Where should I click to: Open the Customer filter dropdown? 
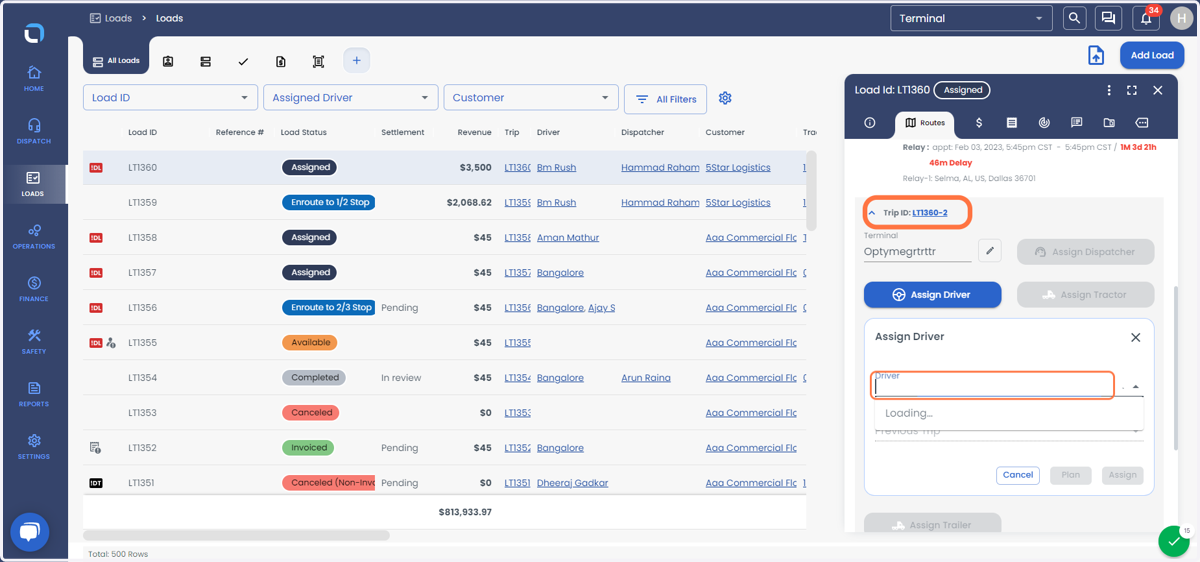coord(530,98)
